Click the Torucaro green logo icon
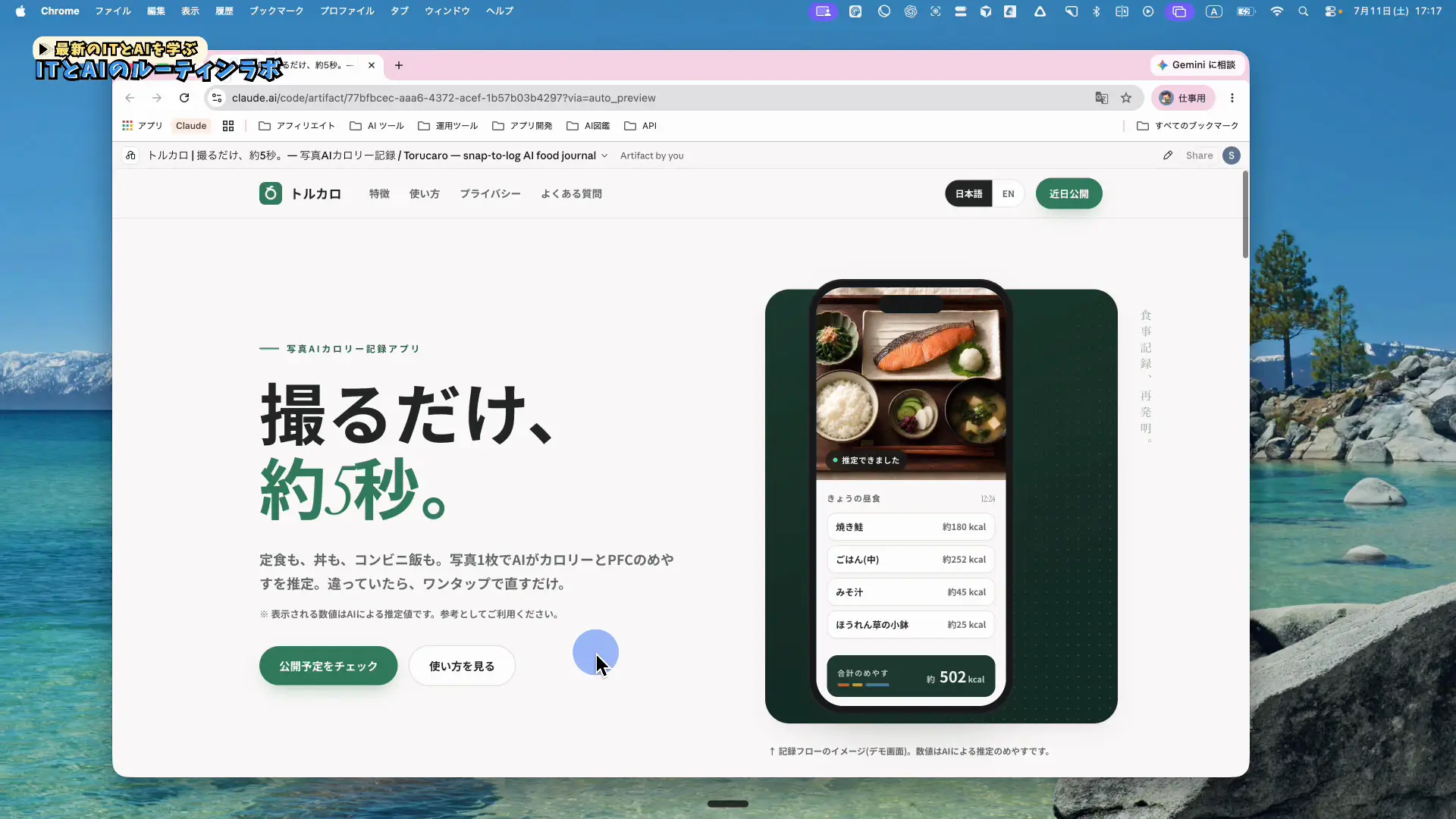Image resolution: width=1456 pixels, height=819 pixels. [x=271, y=194]
